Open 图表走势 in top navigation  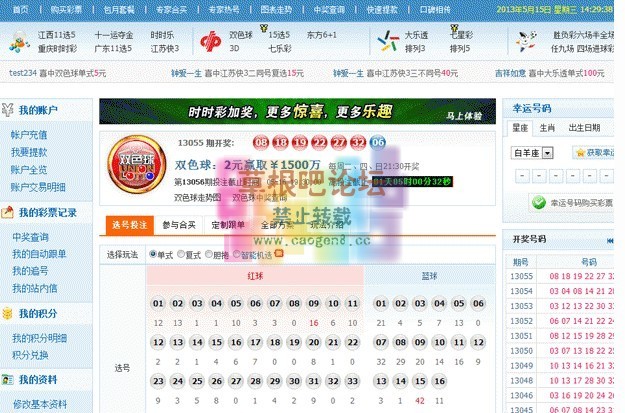[x=276, y=9]
